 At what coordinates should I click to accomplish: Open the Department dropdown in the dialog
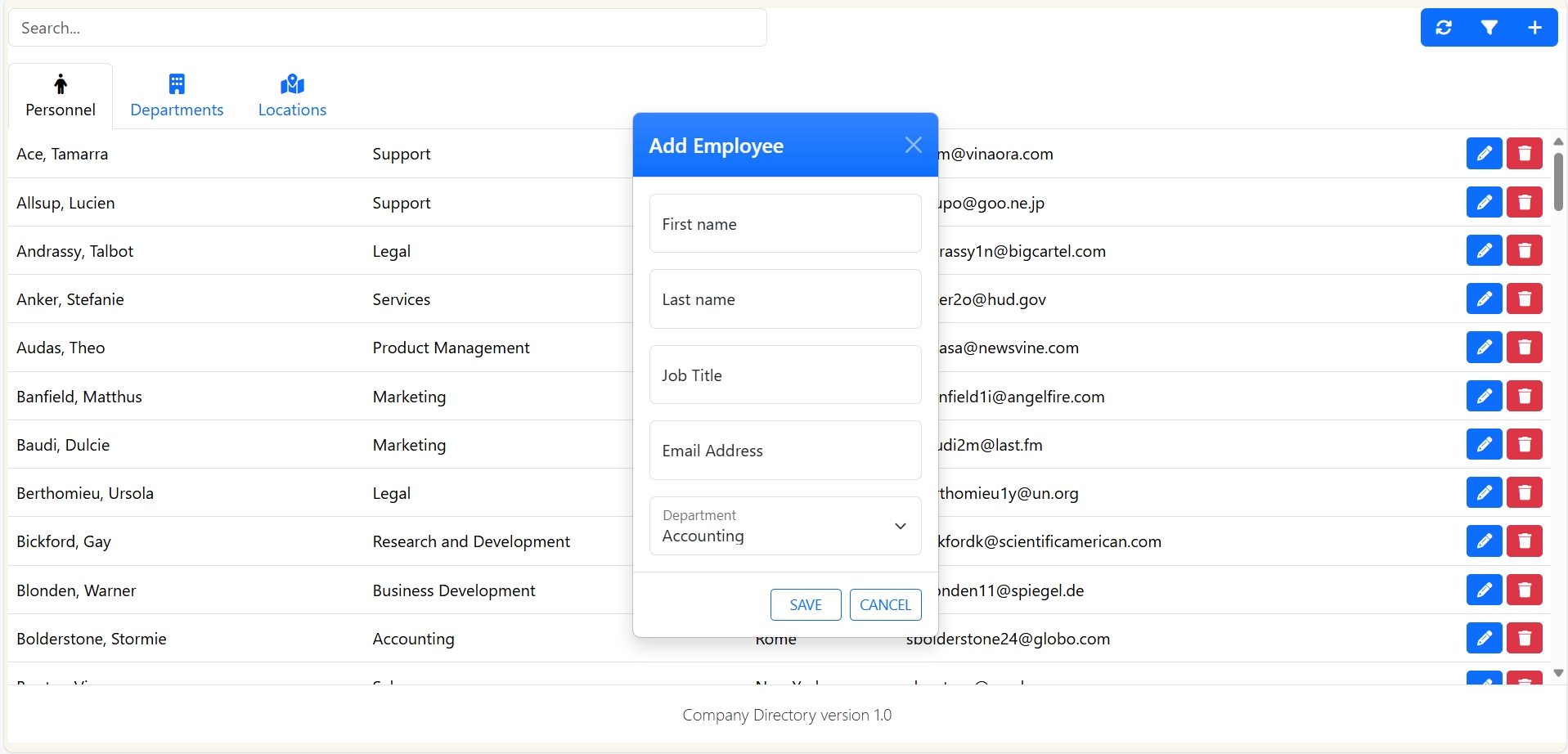(x=900, y=526)
